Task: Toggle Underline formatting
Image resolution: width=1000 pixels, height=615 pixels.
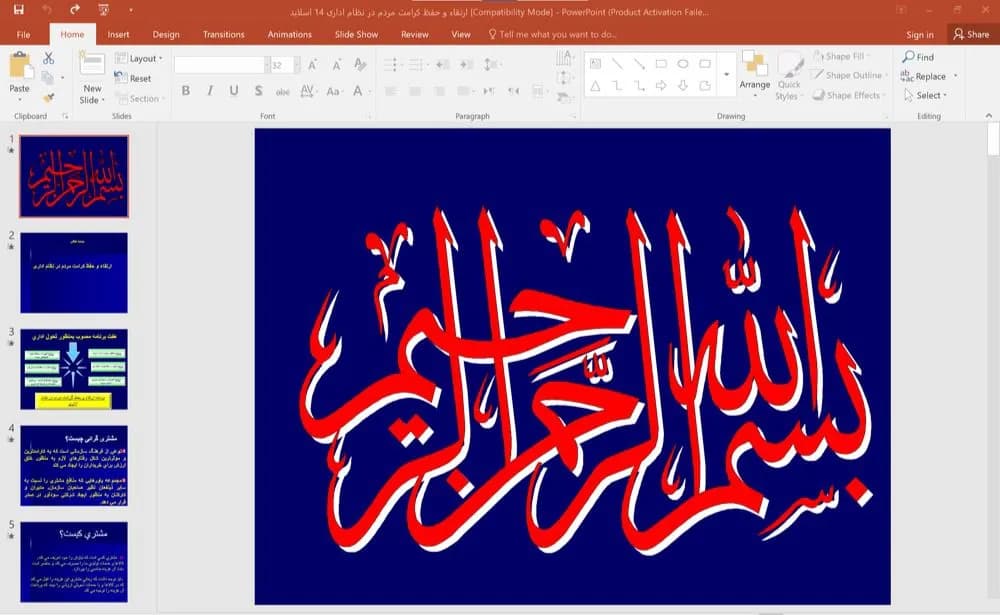Action: click(234, 91)
